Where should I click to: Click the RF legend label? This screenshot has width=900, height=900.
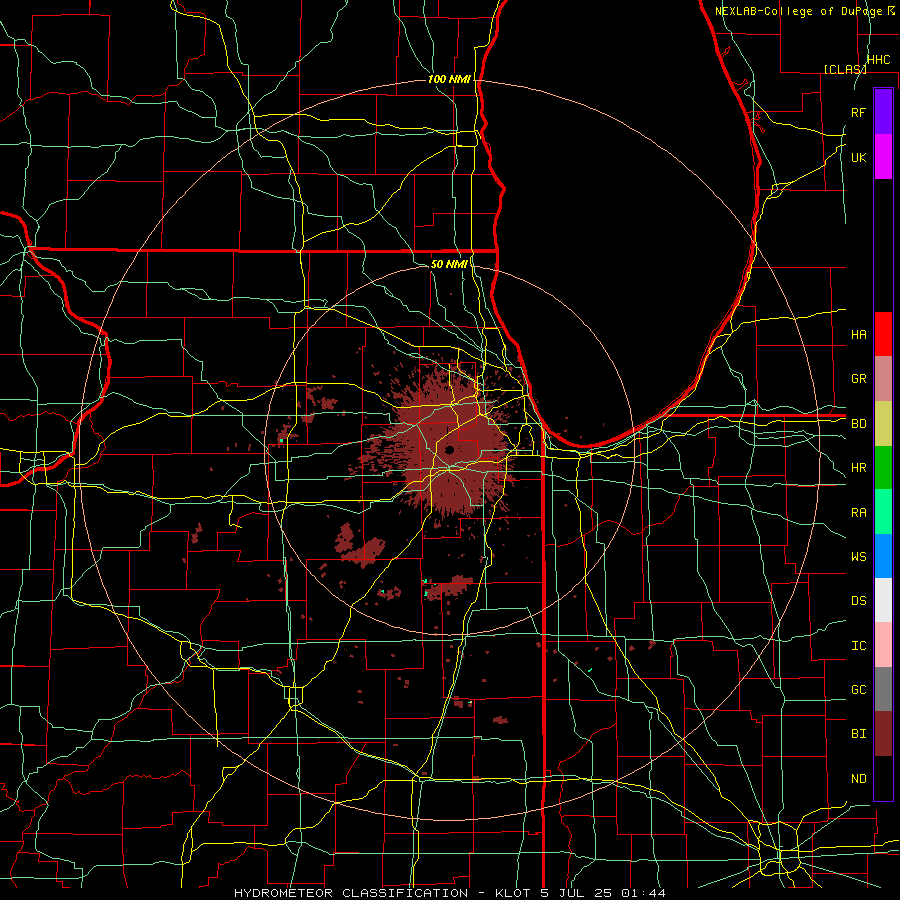[x=859, y=112]
